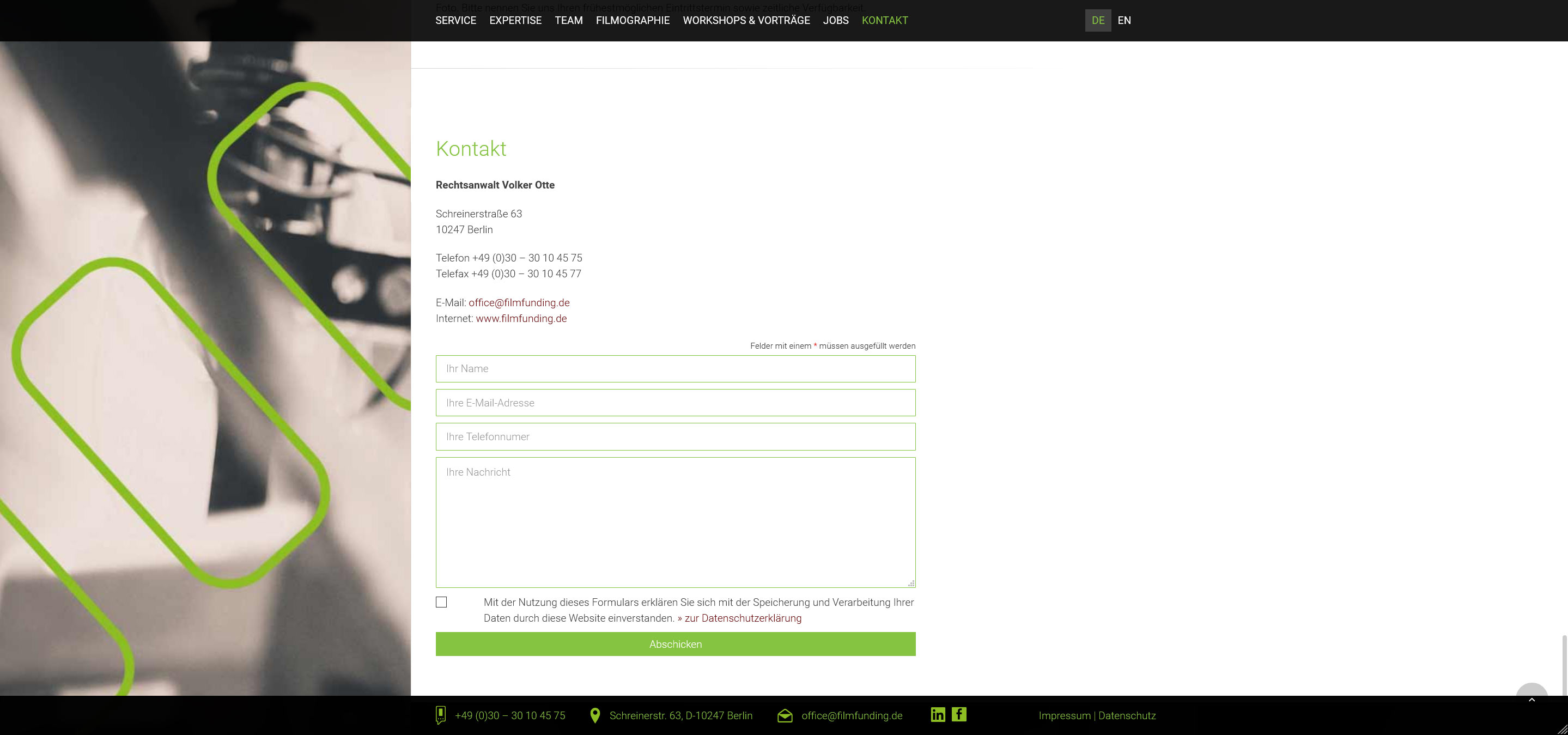Viewport: 1568px width, 735px height.
Task: Click the location pin icon in footer
Action: tap(595, 715)
